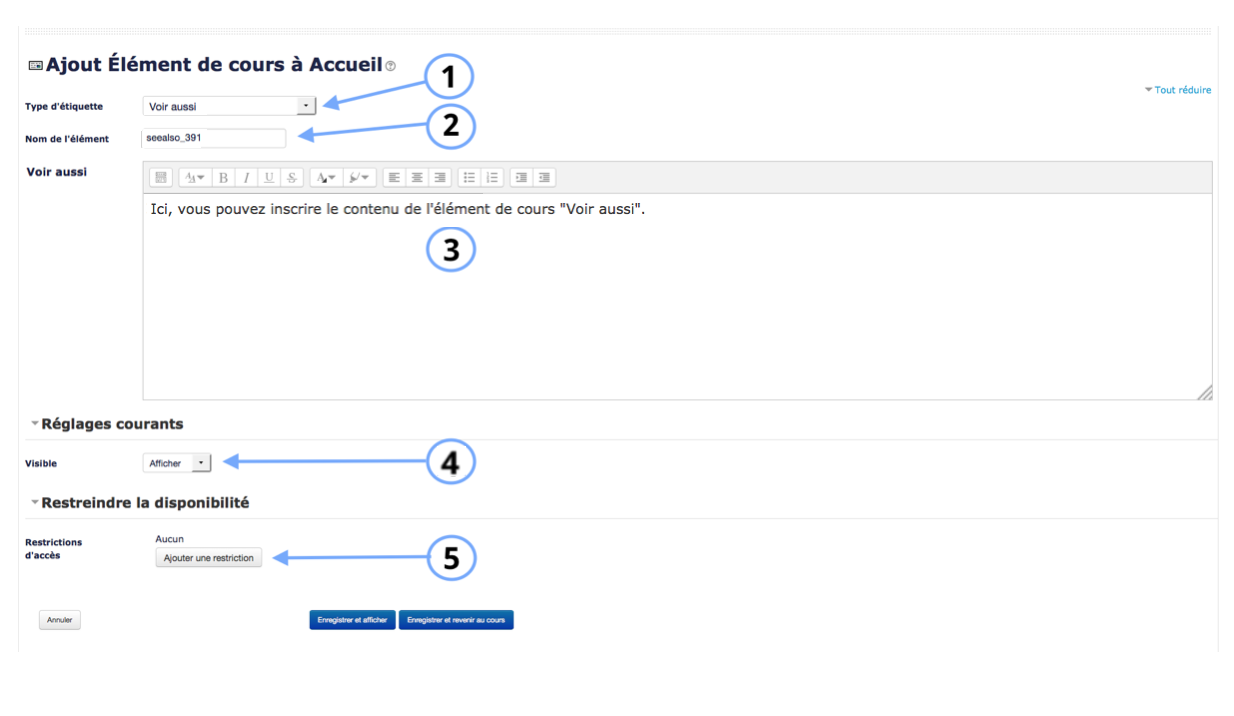Viewport: 1234px width, 716px height.
Task: Center align the text
Action: pyautogui.click(x=417, y=178)
